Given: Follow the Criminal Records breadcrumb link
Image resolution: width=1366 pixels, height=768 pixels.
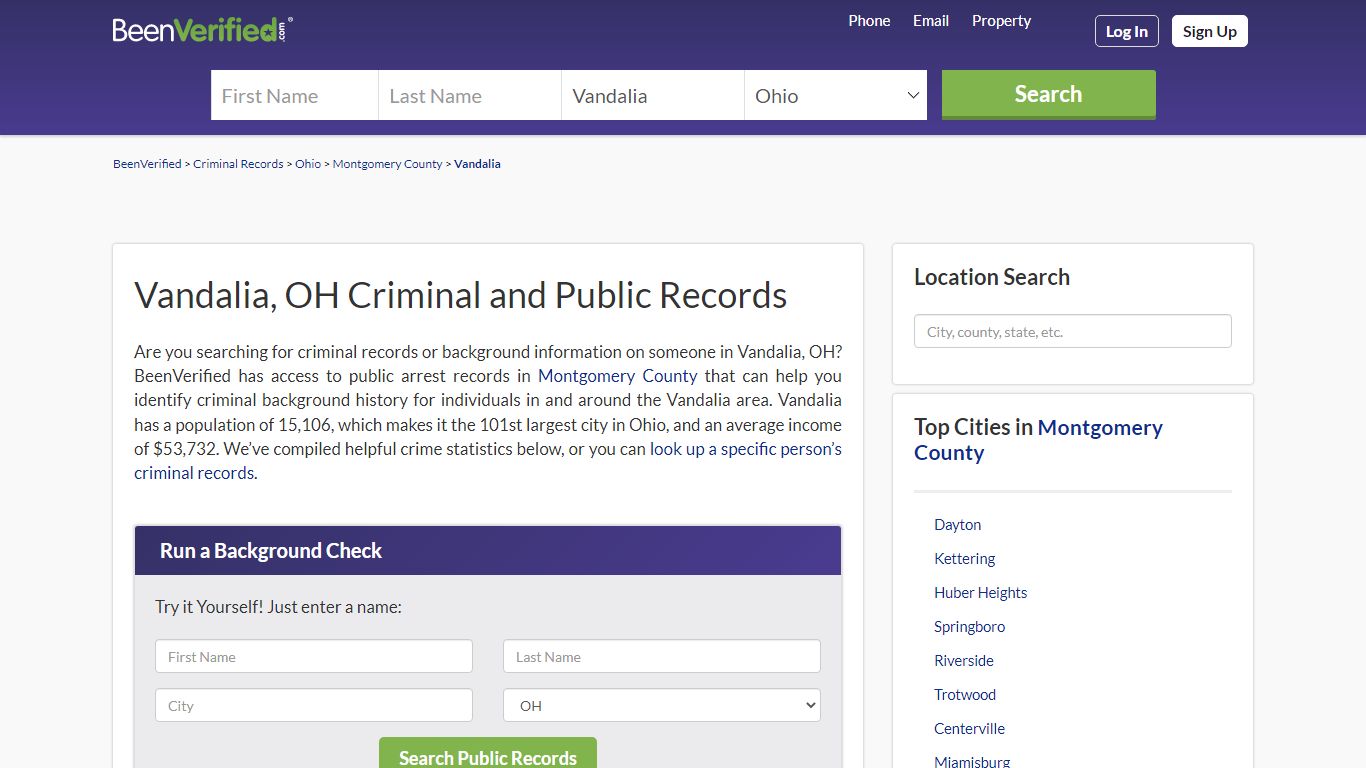Looking at the screenshot, I should [238, 164].
